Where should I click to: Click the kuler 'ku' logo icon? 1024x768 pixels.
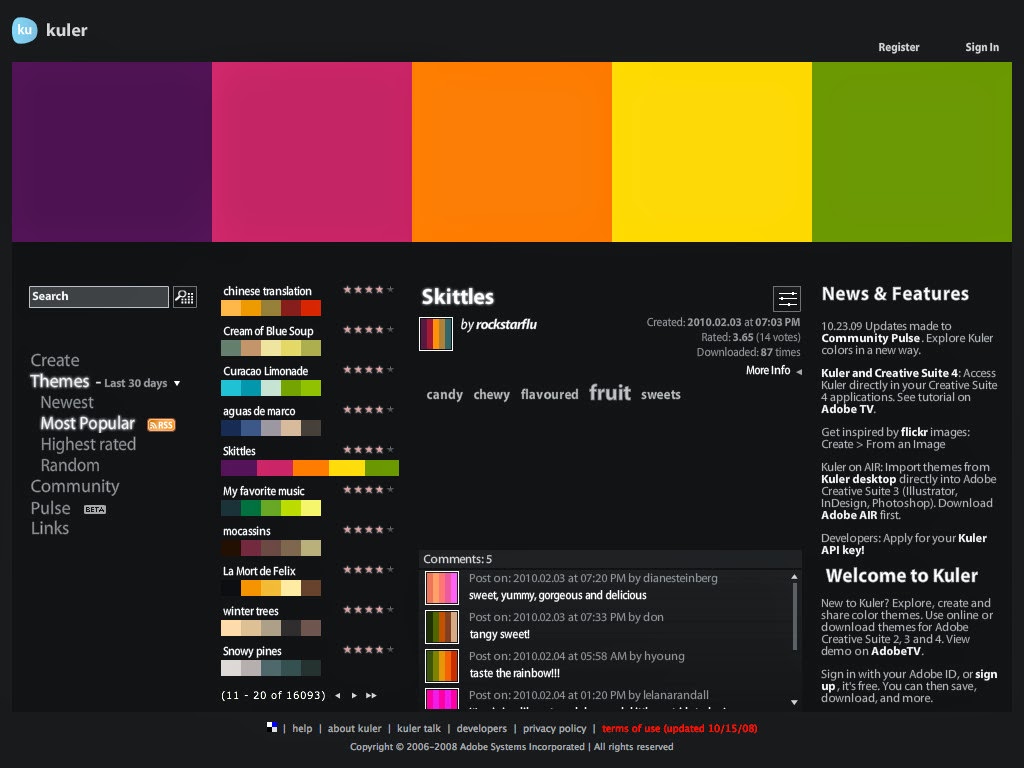click(x=25, y=30)
